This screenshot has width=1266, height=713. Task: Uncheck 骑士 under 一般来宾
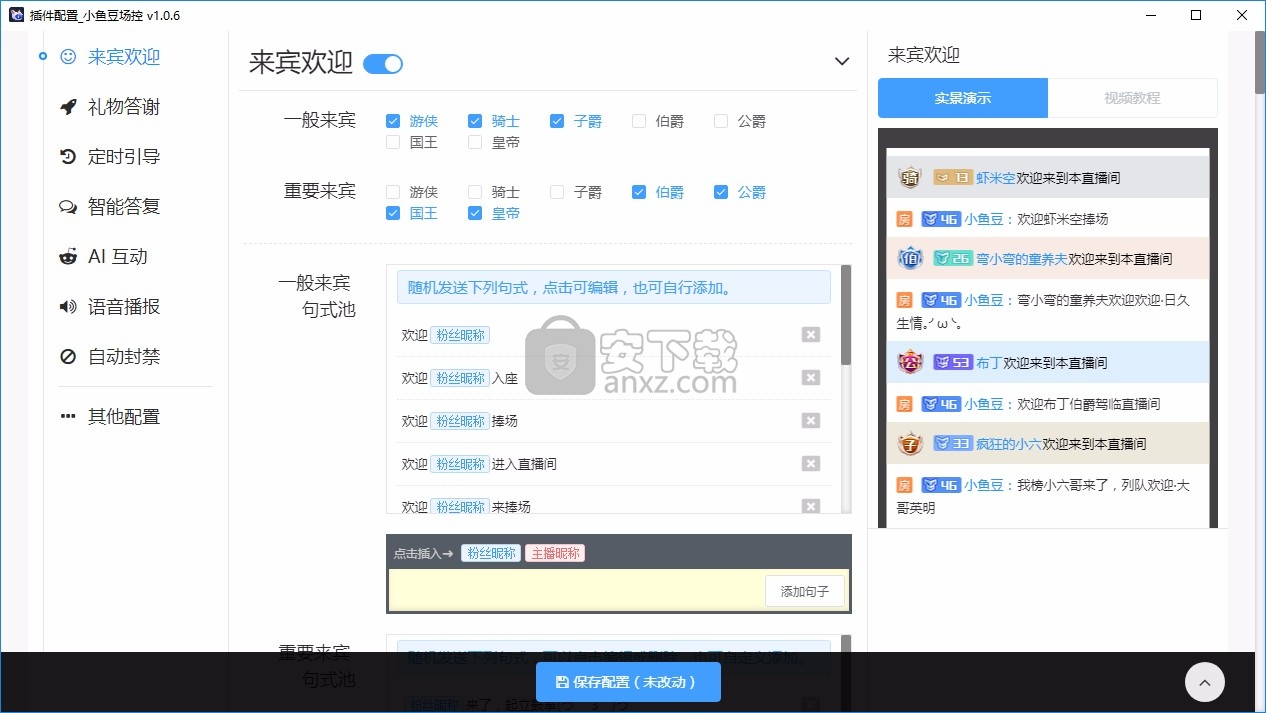click(475, 121)
